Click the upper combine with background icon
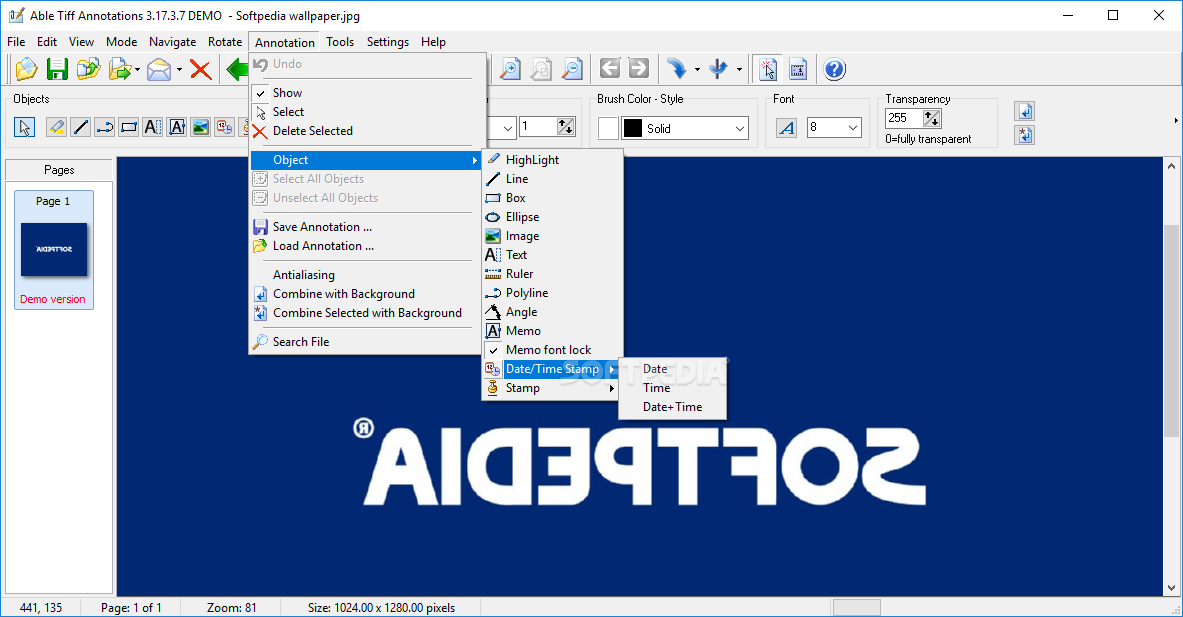The width and height of the screenshot is (1183, 617). (x=1025, y=112)
